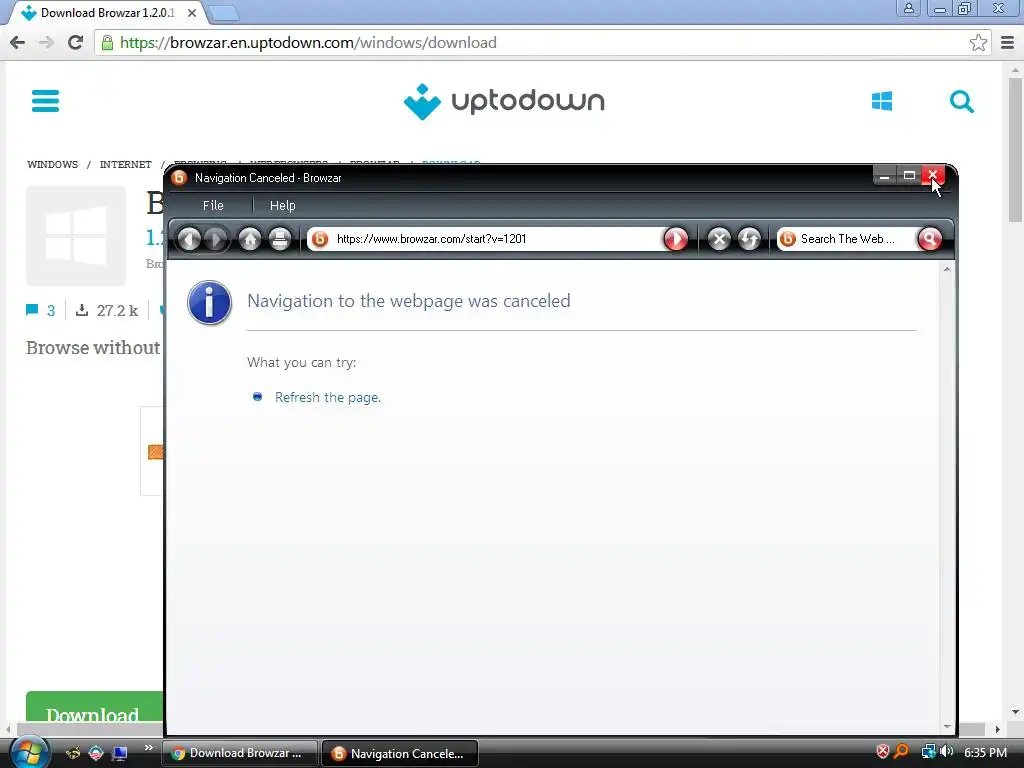
Task: Click the red magnifier search button in Browzar
Action: [x=929, y=239]
